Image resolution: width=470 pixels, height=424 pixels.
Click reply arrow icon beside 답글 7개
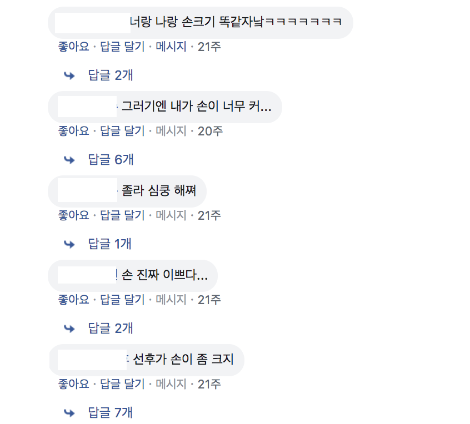pyautogui.click(x=69, y=413)
